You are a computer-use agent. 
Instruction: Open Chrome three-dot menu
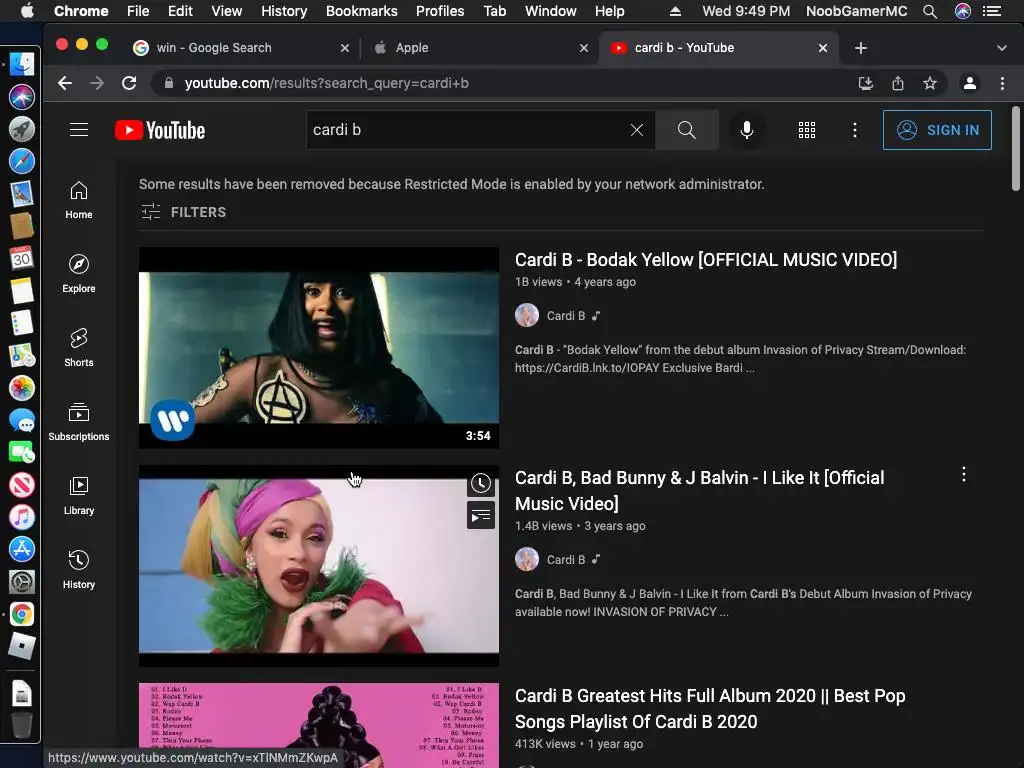(x=1002, y=84)
